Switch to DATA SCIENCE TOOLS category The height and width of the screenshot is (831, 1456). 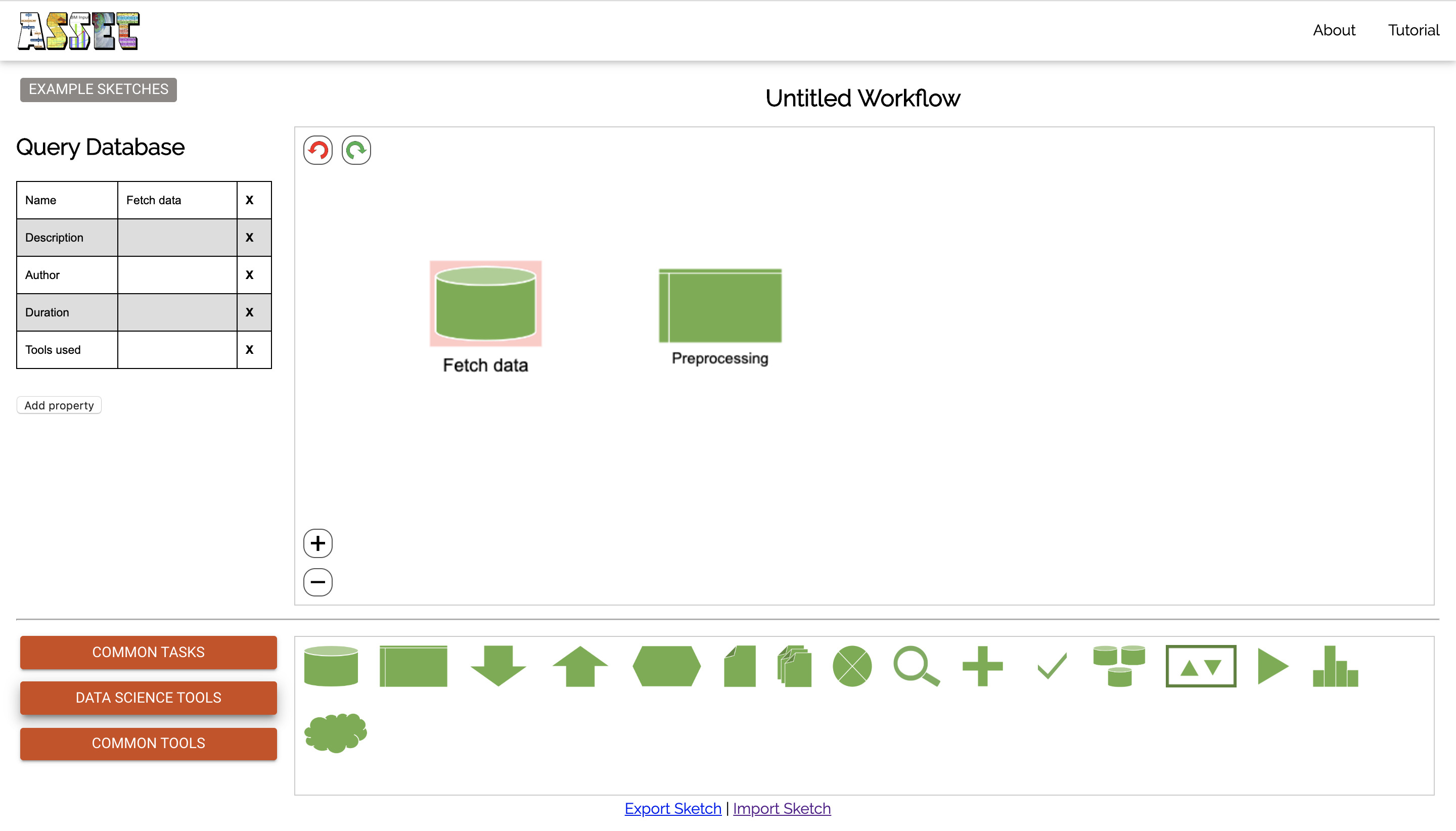click(149, 698)
